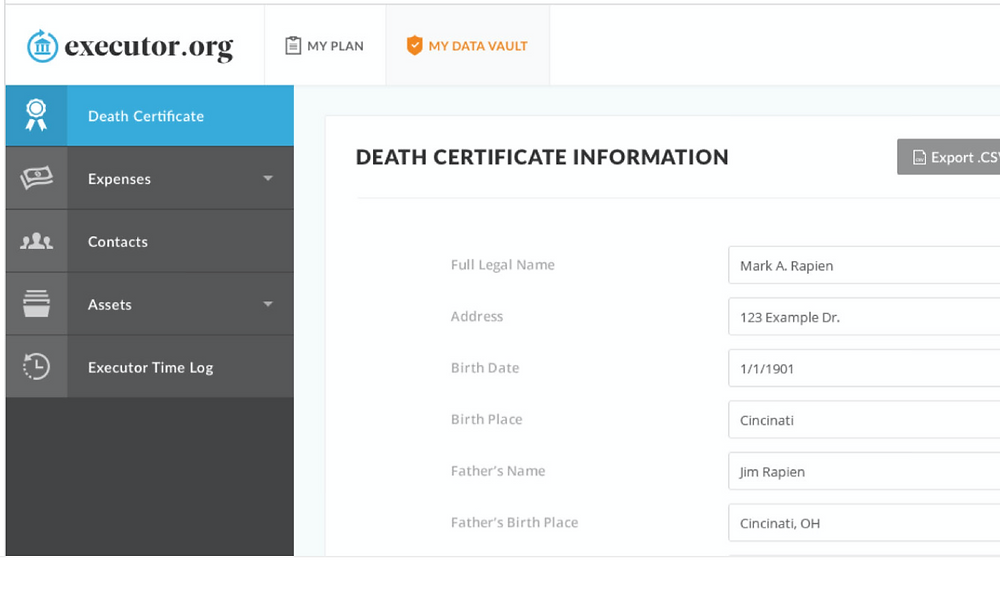Viewport: 1000px width, 596px height.
Task: Click the Death Certificate ribbon icon
Action: pos(36,115)
